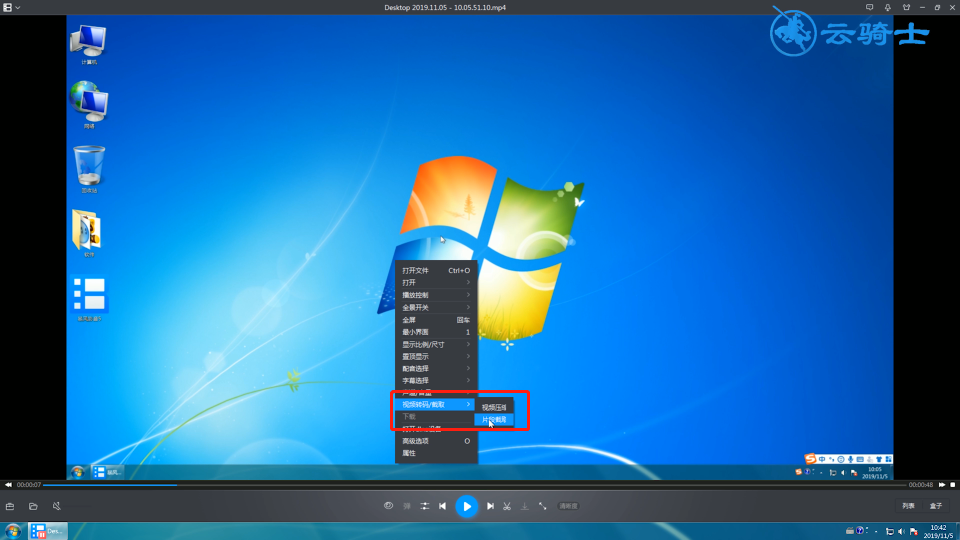Open the 盒子 box panel
This screenshot has width=960, height=540.
click(936, 506)
